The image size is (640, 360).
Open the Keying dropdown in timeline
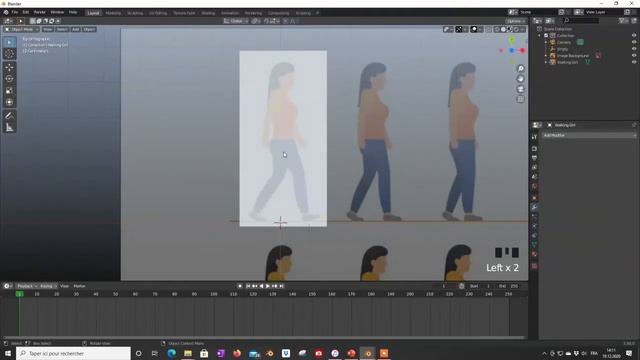click(x=48, y=286)
